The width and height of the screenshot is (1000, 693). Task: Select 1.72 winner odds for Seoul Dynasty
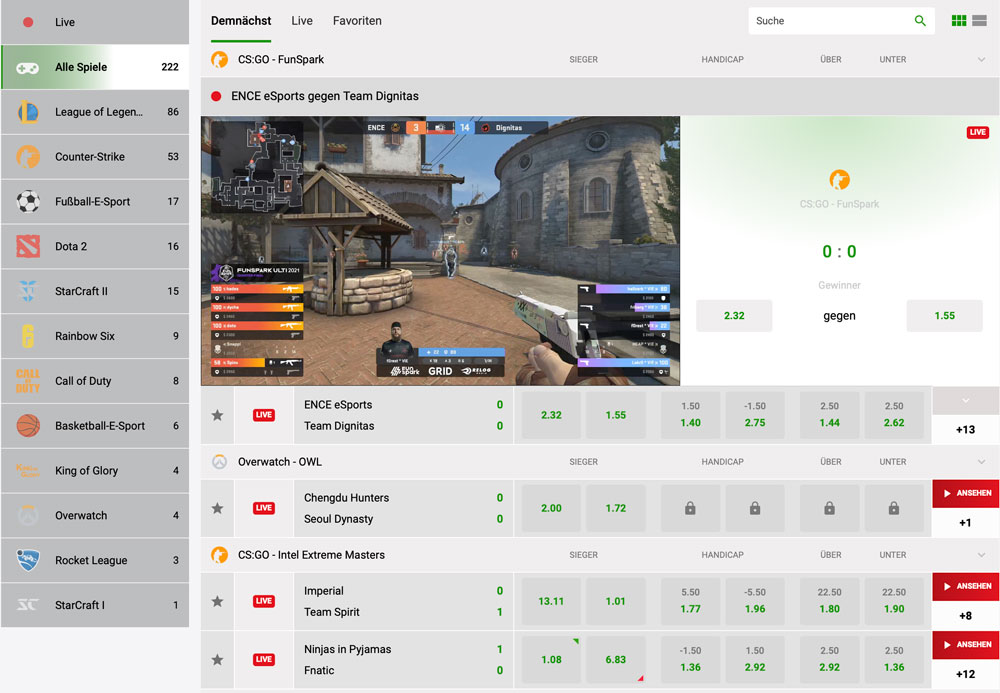615,508
